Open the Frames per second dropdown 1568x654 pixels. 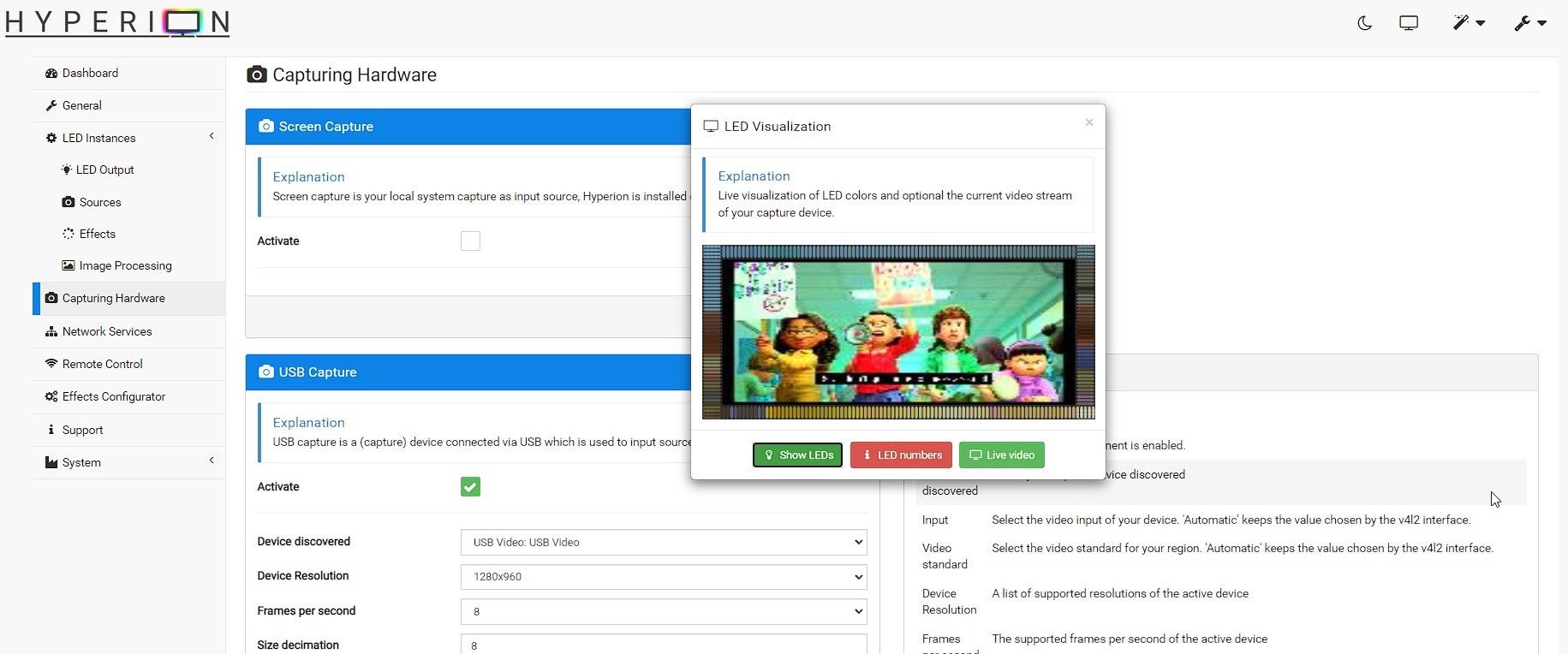tap(664, 612)
